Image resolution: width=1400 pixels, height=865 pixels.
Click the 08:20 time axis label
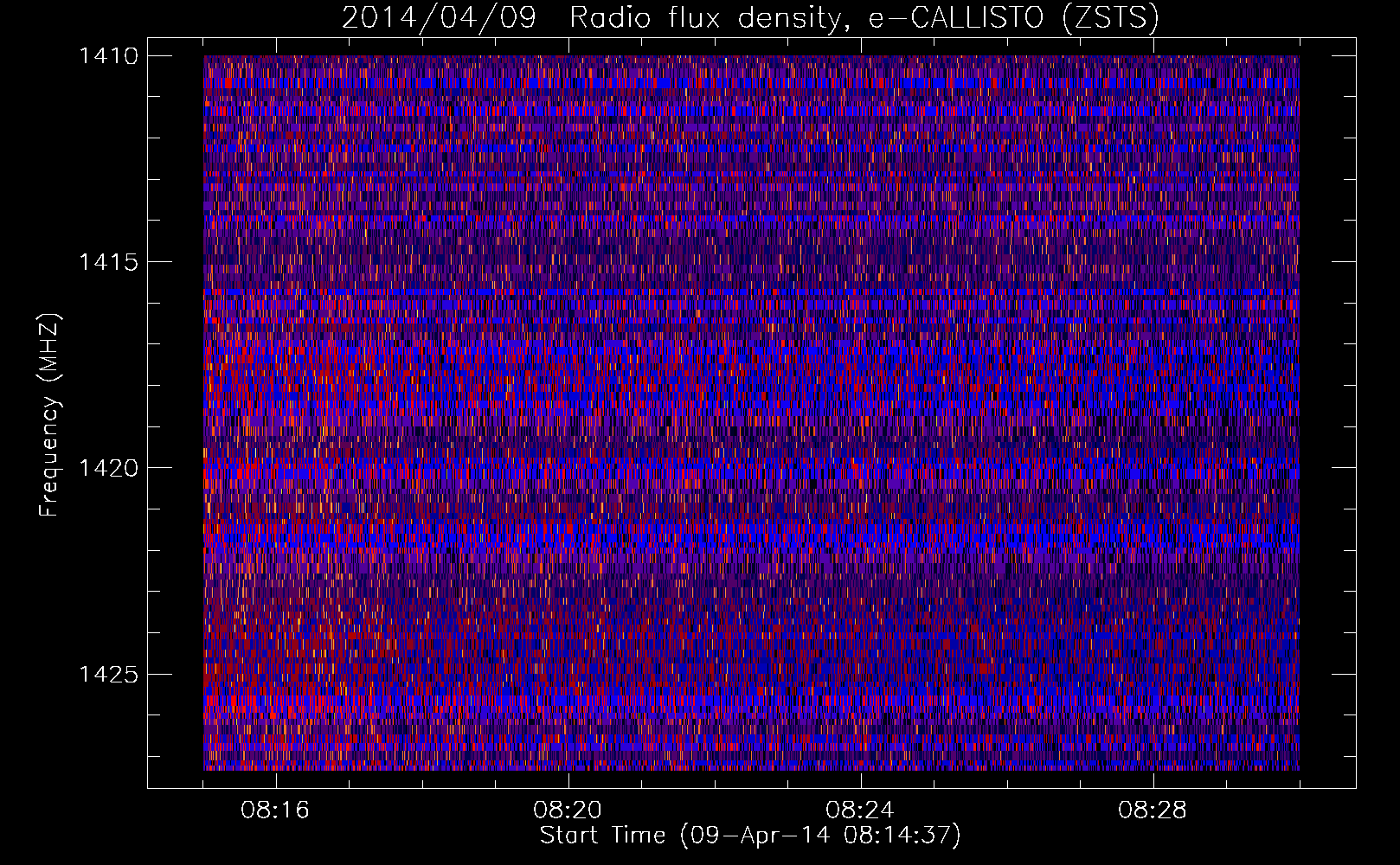point(568,811)
